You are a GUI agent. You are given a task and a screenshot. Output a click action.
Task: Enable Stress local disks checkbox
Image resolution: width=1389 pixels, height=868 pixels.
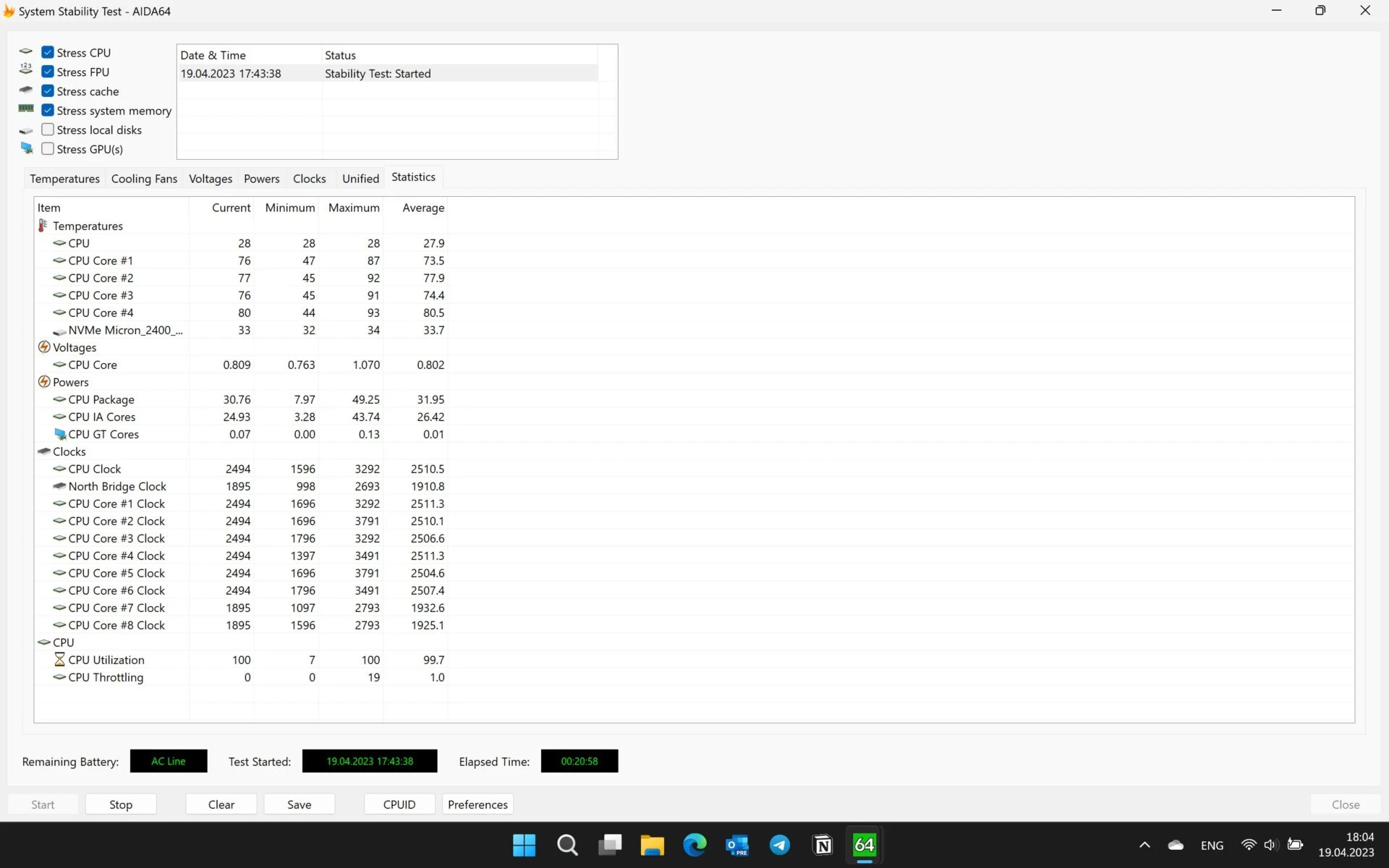[x=48, y=129]
